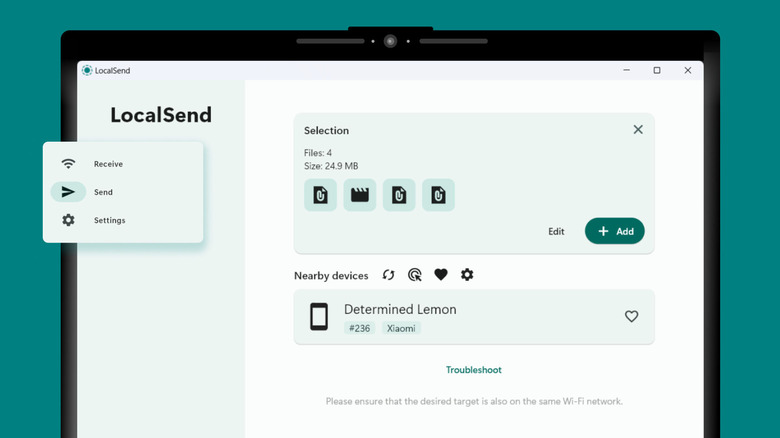This screenshot has height=438, width=780.
Task: Open the Receive tab in sidebar
Action: coord(123,164)
